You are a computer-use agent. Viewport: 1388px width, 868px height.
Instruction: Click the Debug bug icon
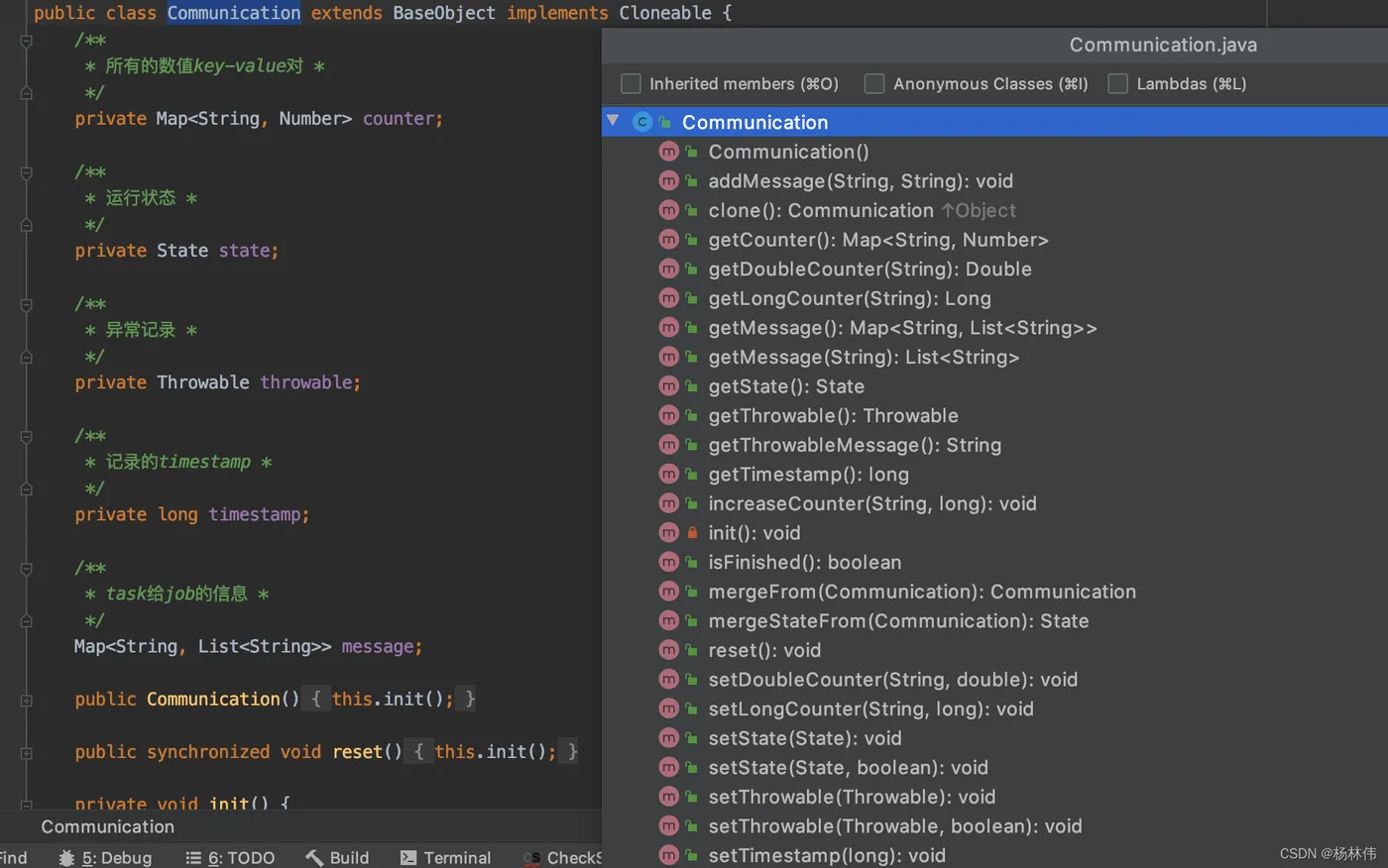click(66, 858)
